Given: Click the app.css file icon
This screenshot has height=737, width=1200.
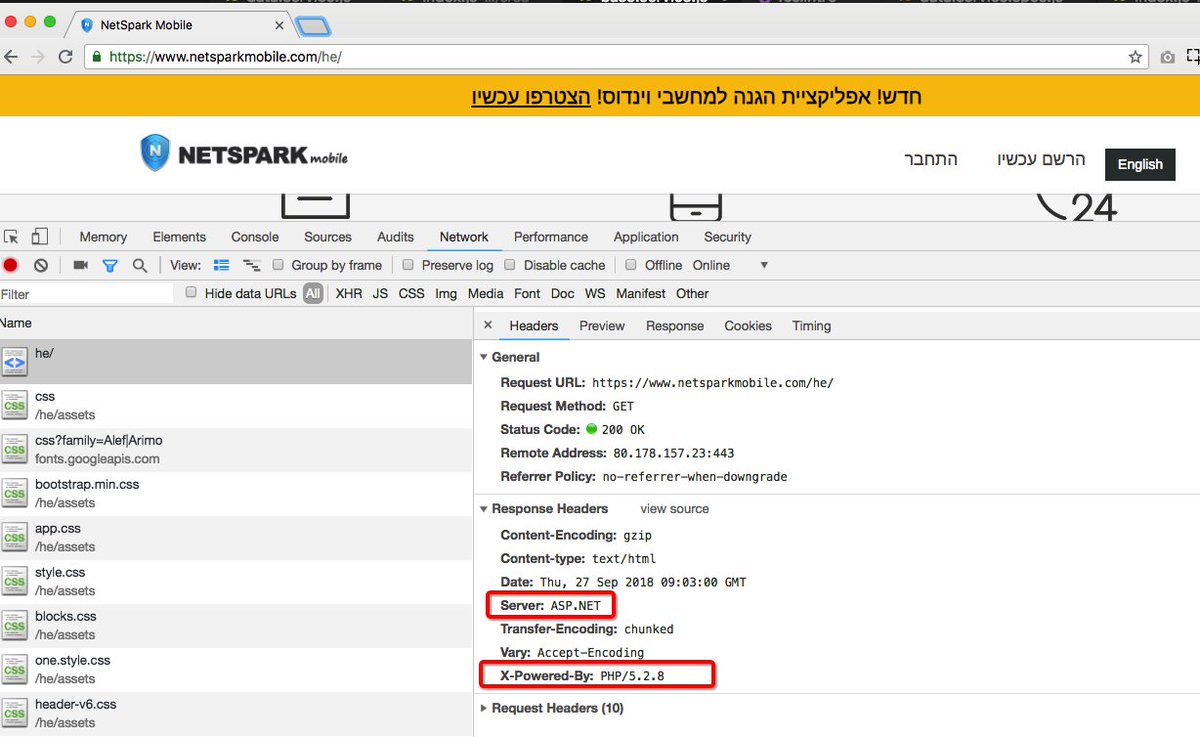Looking at the screenshot, I should [14, 538].
